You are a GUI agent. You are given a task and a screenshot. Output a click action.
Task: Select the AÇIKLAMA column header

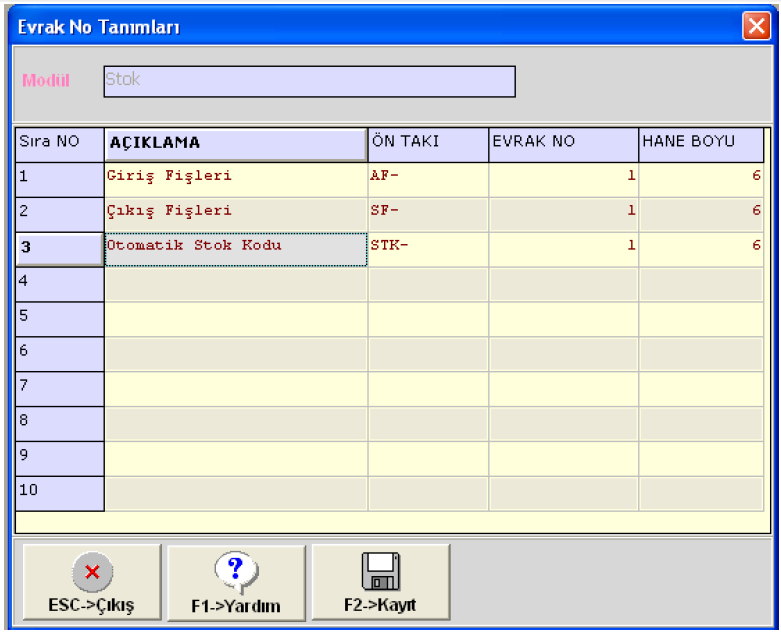pos(236,143)
